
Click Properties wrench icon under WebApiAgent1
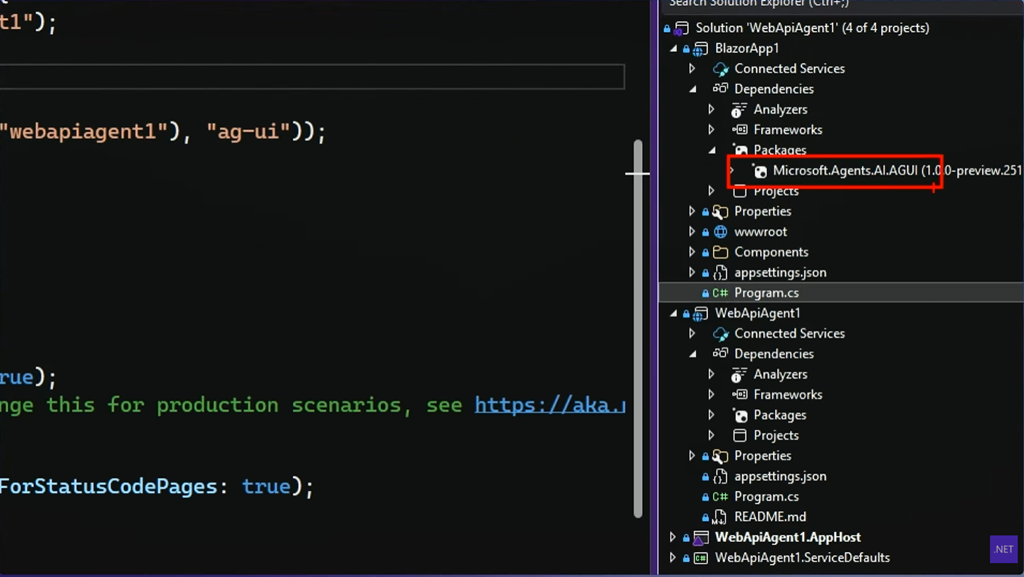[x=720, y=456]
